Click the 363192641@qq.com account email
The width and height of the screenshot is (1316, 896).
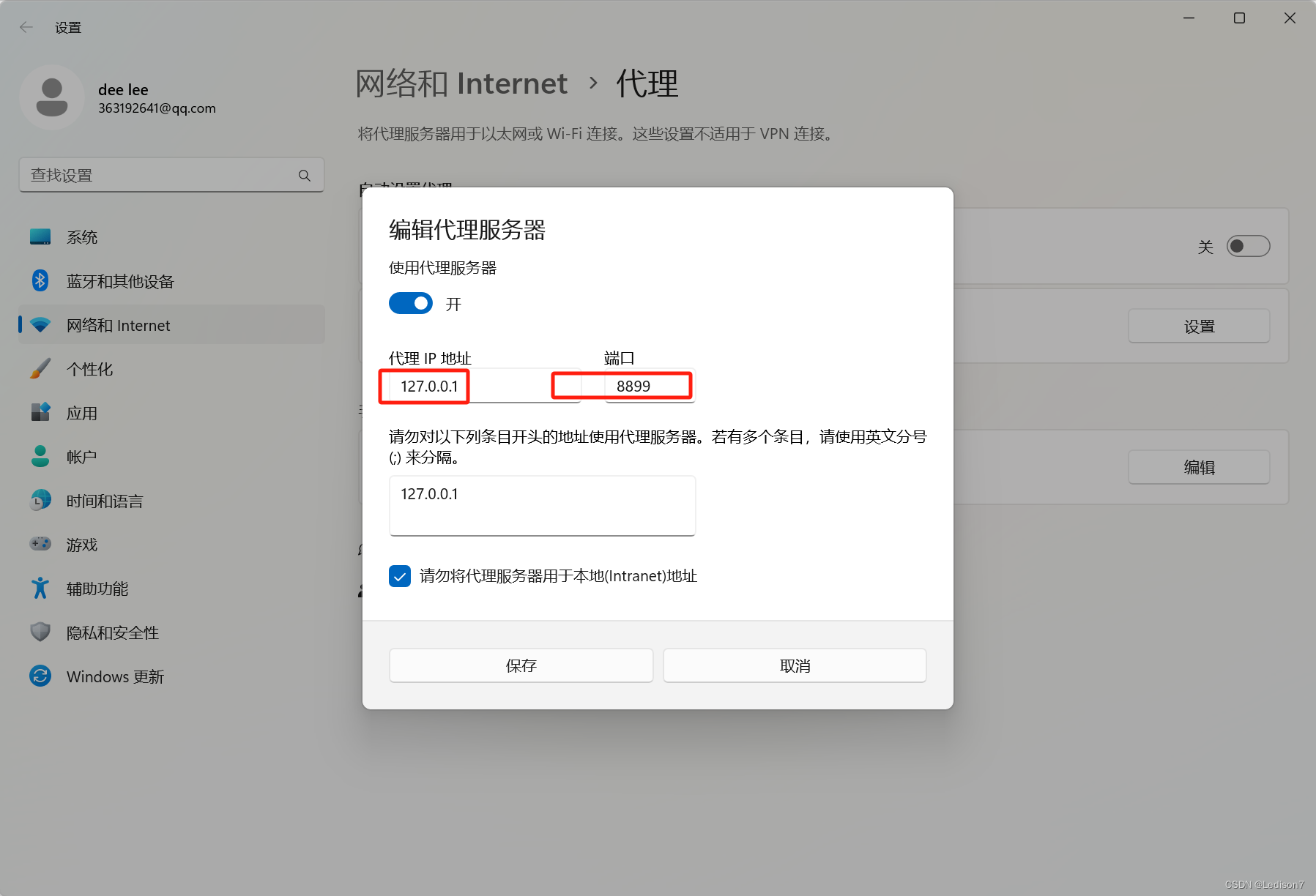(x=157, y=108)
